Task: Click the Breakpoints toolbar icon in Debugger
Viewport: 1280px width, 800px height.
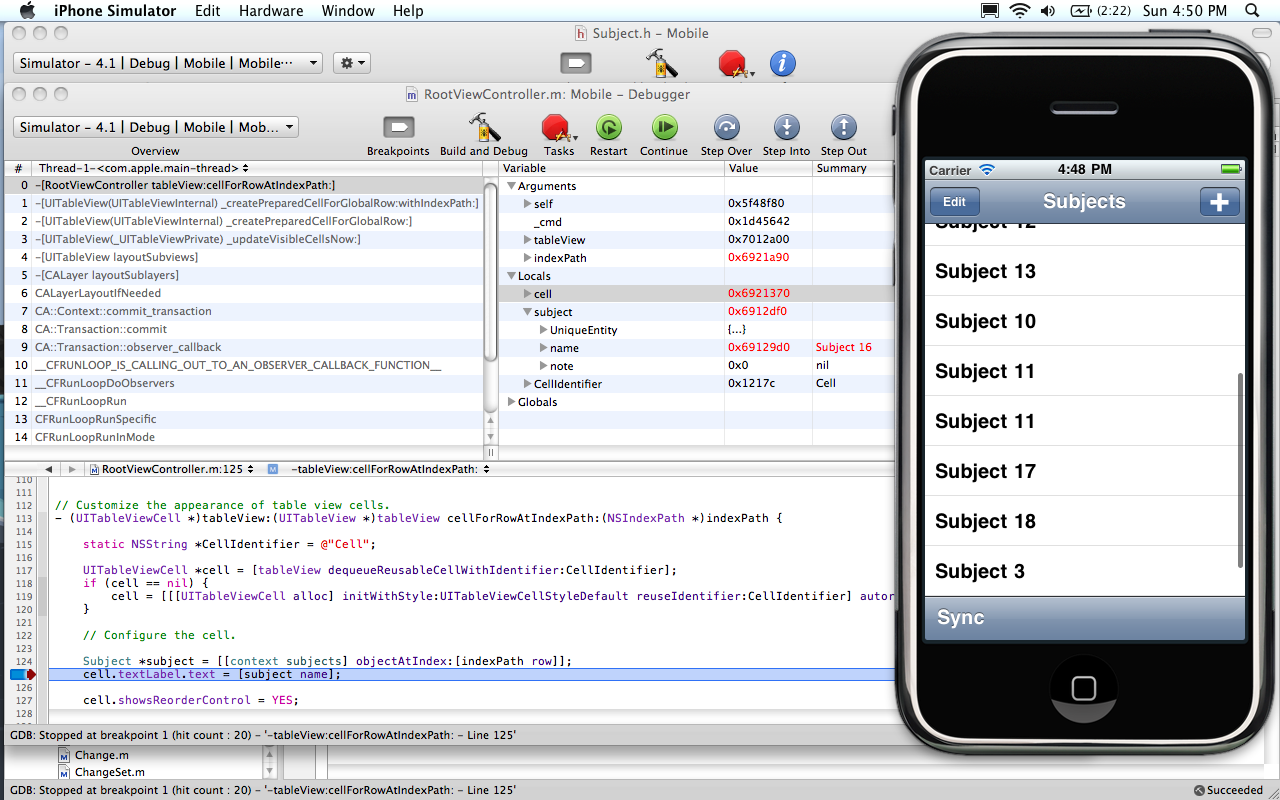Action: click(x=398, y=128)
